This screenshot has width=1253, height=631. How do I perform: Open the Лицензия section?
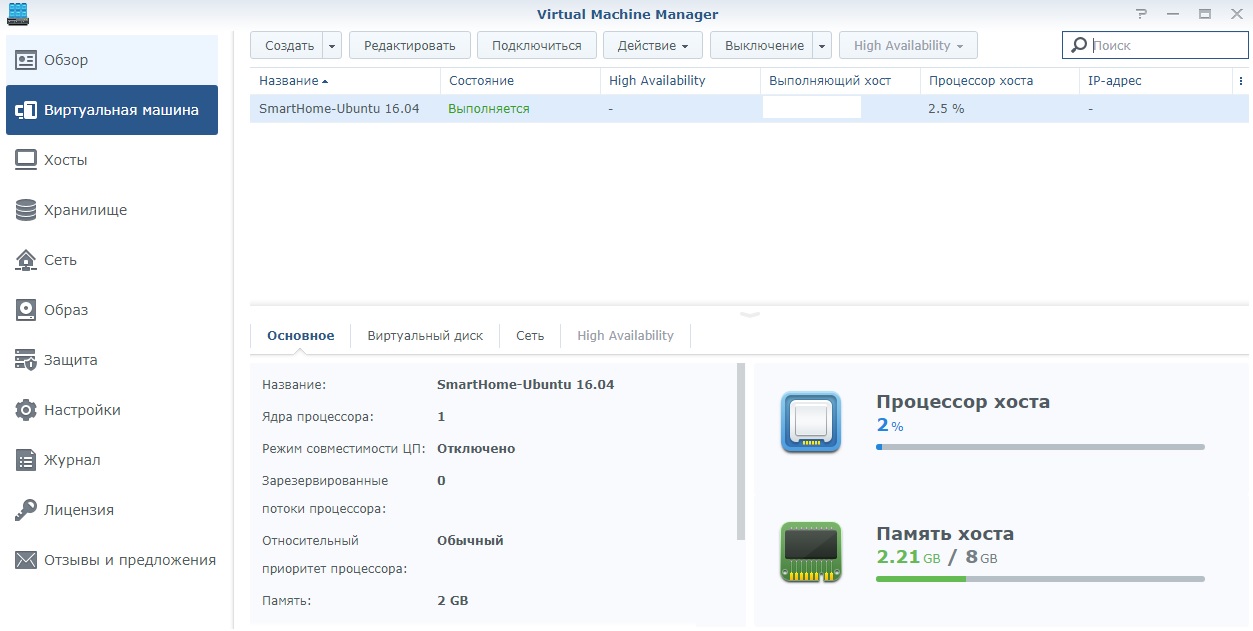coord(79,510)
